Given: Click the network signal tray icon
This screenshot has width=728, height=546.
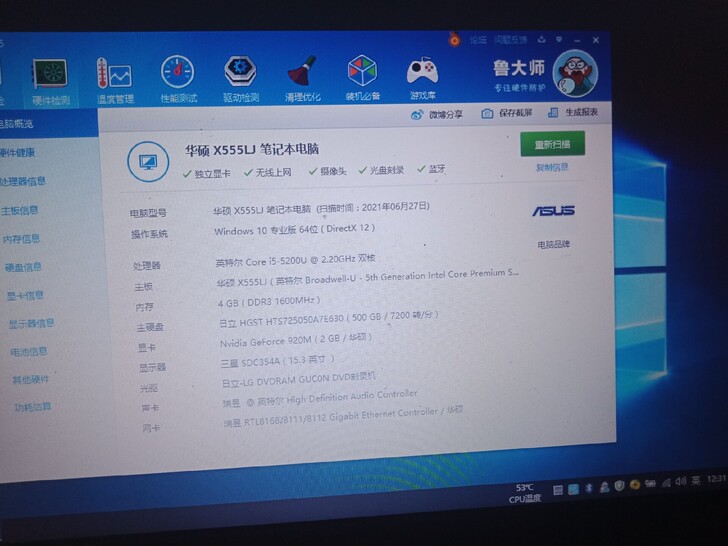Looking at the screenshot, I should [666, 483].
